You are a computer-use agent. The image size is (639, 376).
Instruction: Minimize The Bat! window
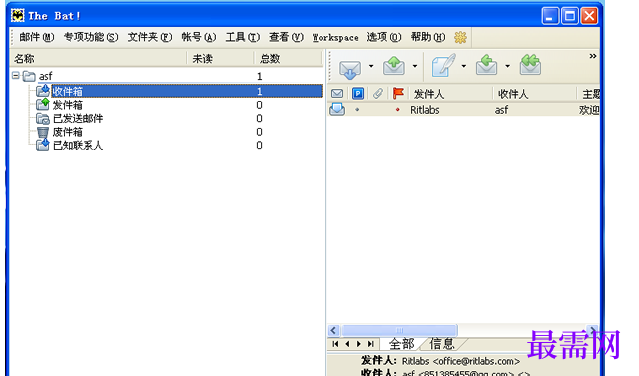550,16
